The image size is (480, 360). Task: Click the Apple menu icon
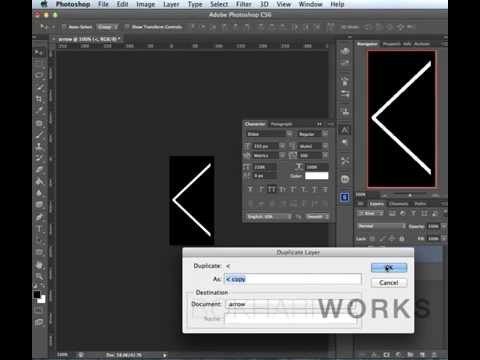[x=44, y=4]
